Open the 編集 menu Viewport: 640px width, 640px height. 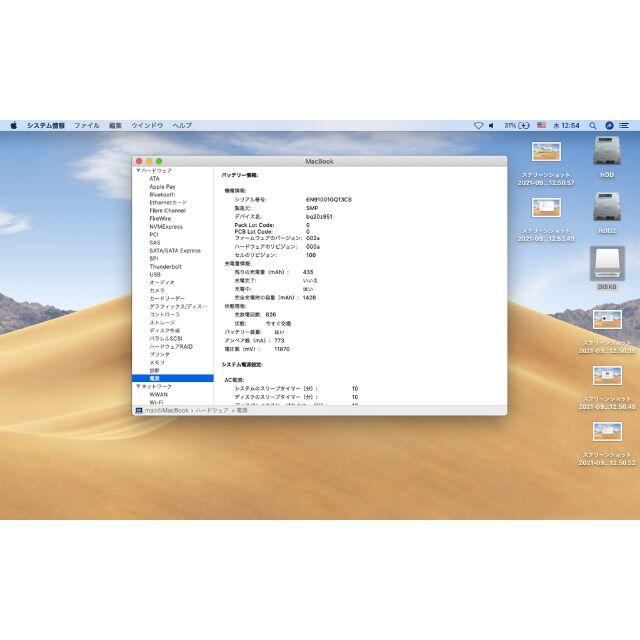[x=115, y=125]
